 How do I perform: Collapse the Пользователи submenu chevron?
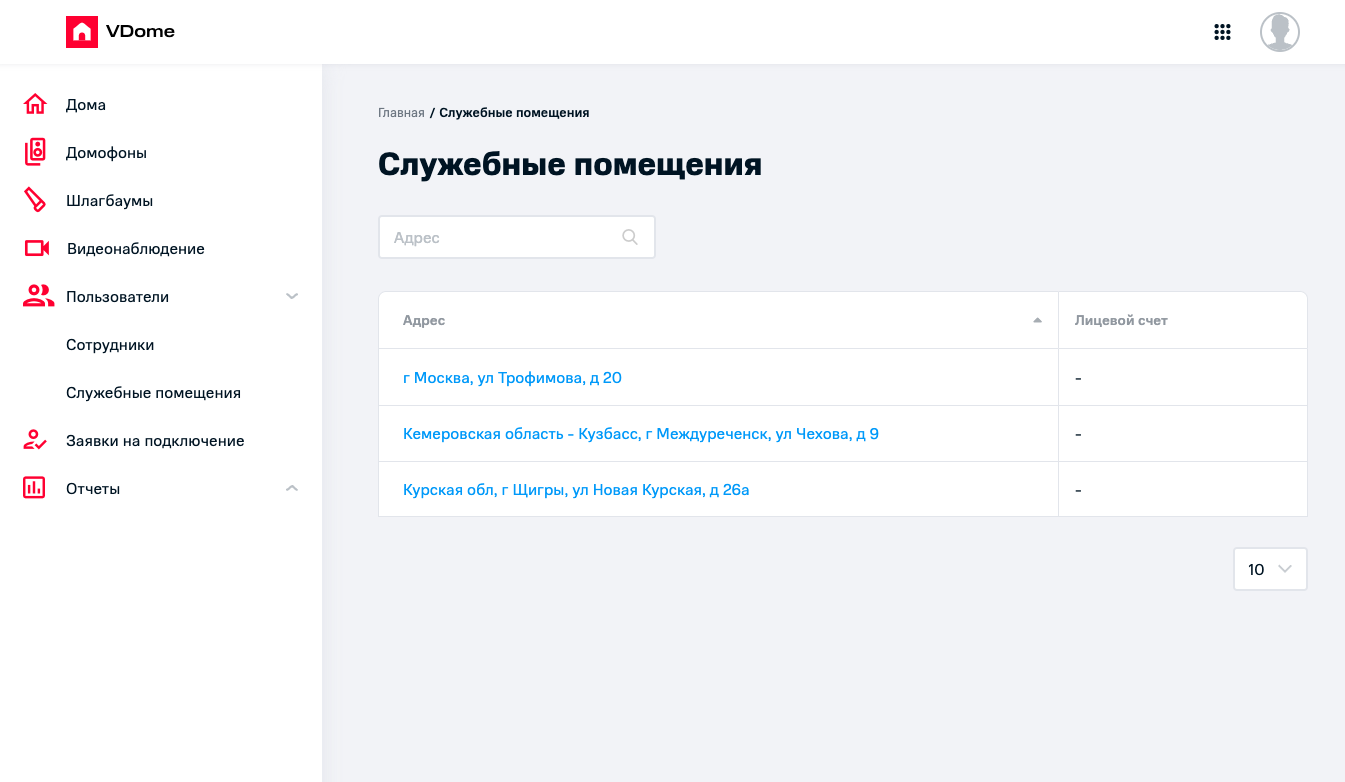tap(292, 296)
